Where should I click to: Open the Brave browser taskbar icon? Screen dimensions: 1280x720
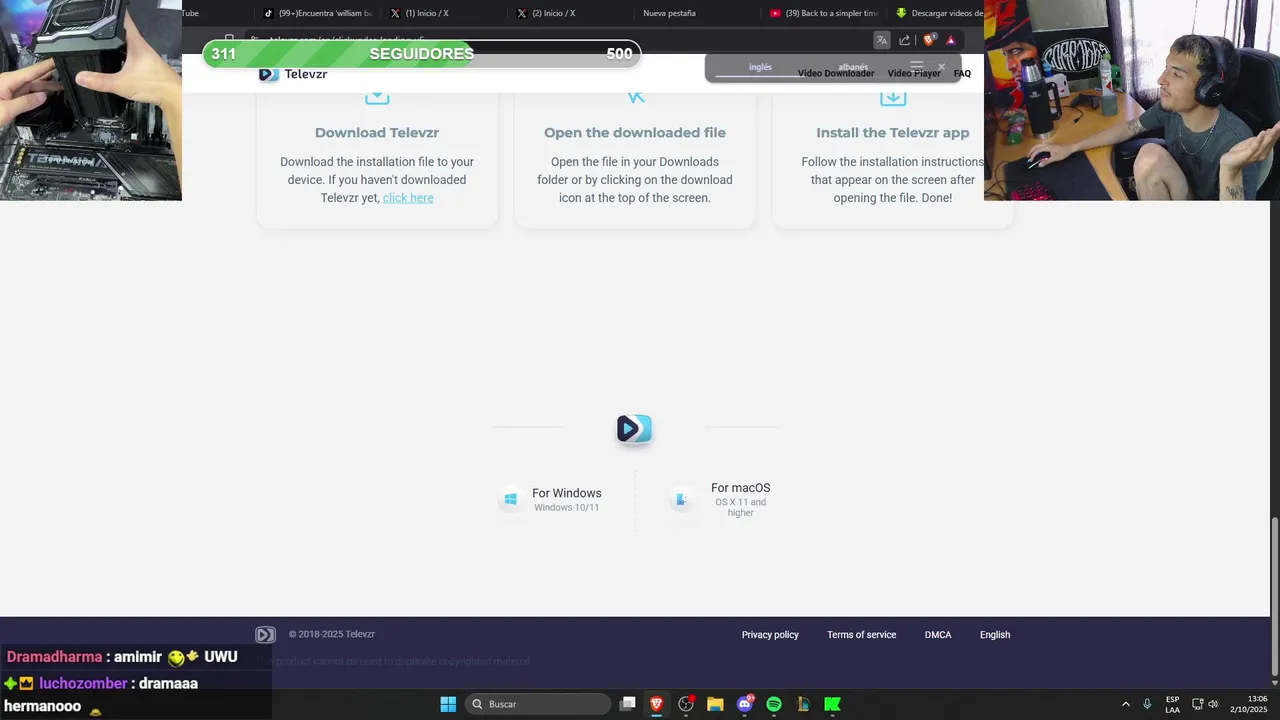pos(657,704)
